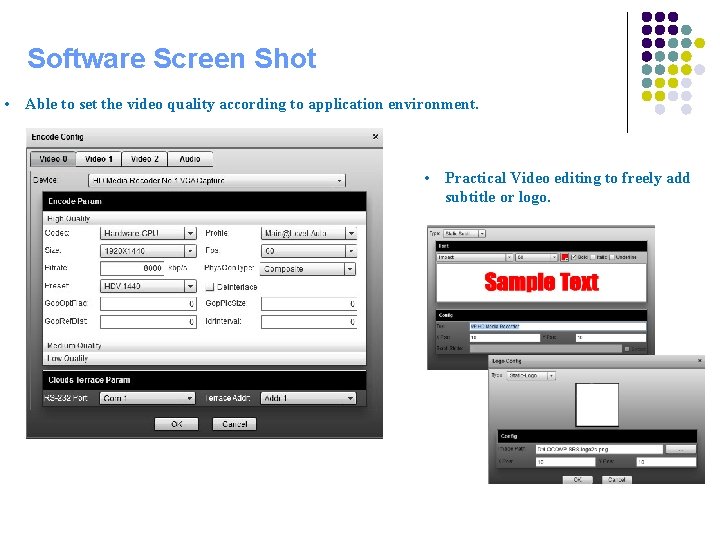This screenshot has width=720, height=540.
Task: Click the logo X Pos field
Action: pos(565,461)
